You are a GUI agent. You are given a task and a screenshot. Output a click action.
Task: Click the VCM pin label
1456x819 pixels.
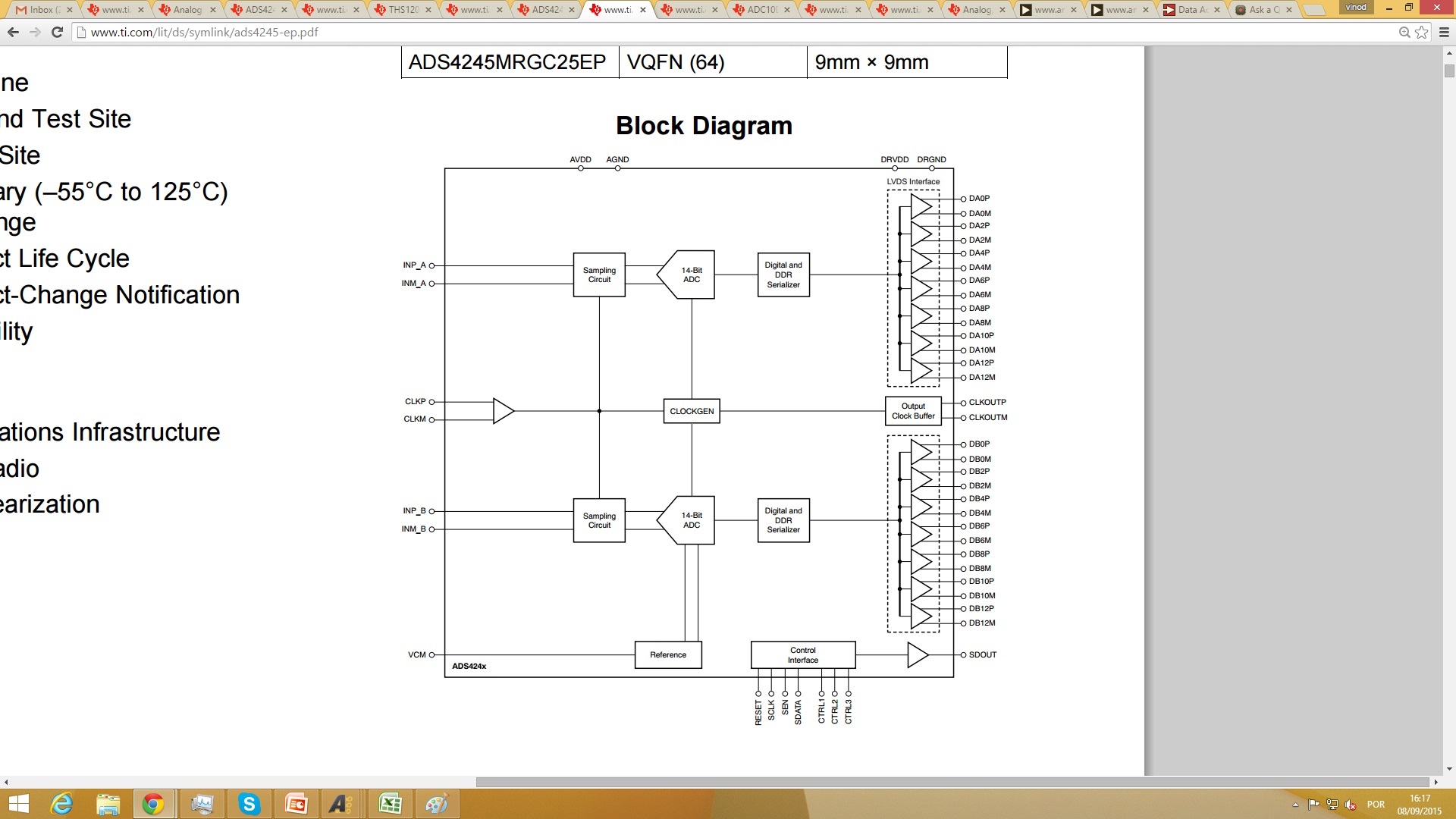[x=417, y=654]
